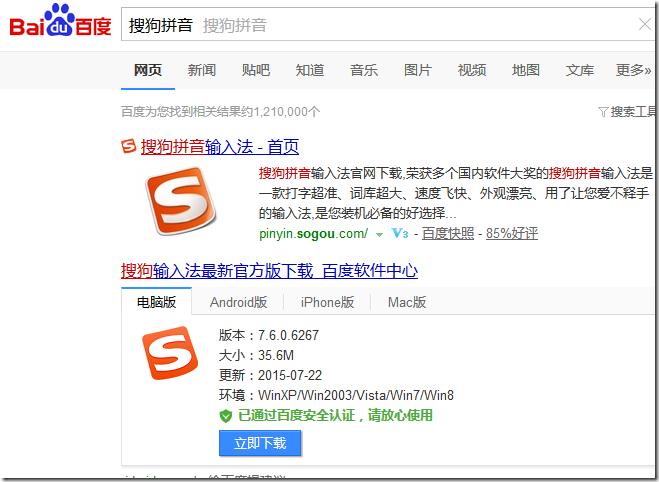Switch to iPhone版 tab
The height and width of the screenshot is (482, 659).
coord(327,302)
